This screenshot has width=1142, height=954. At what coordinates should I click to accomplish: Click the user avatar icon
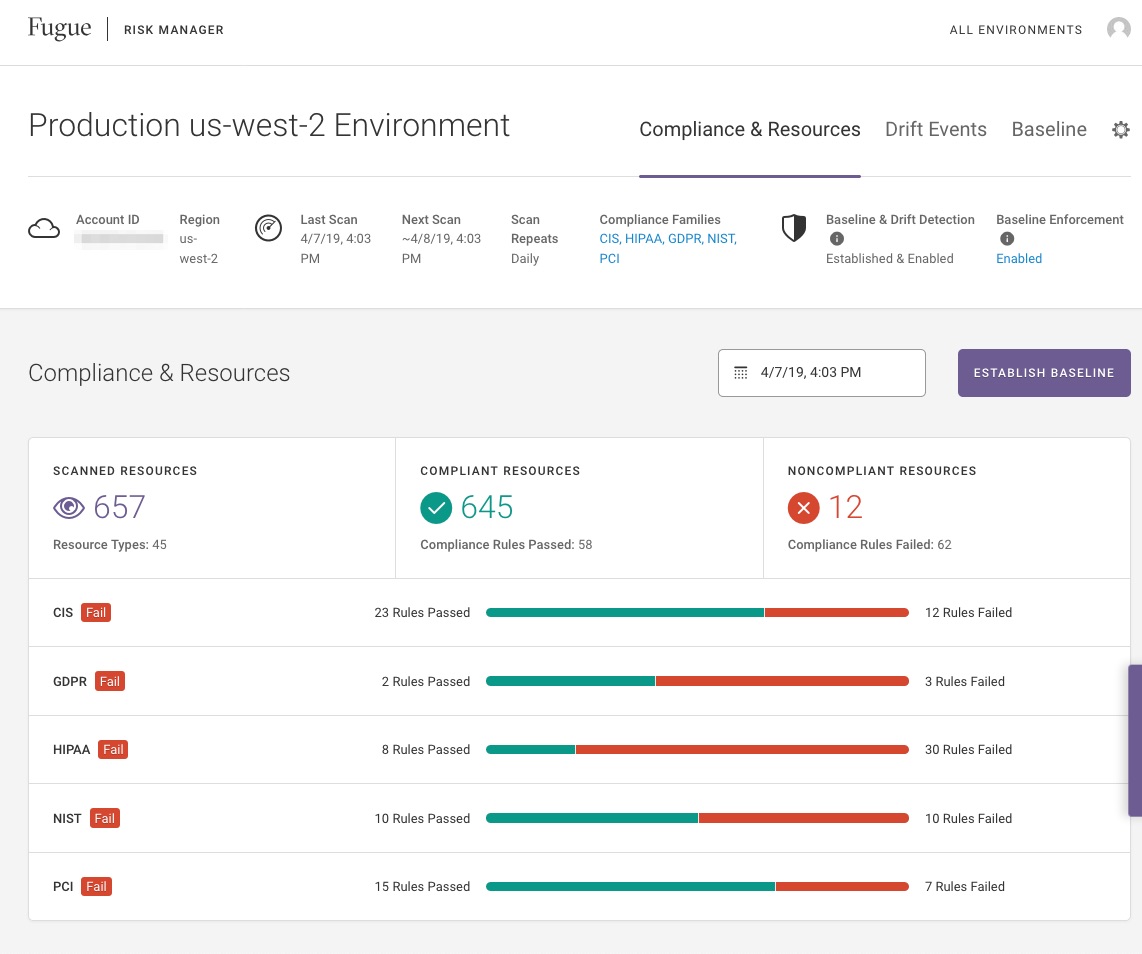1118,30
